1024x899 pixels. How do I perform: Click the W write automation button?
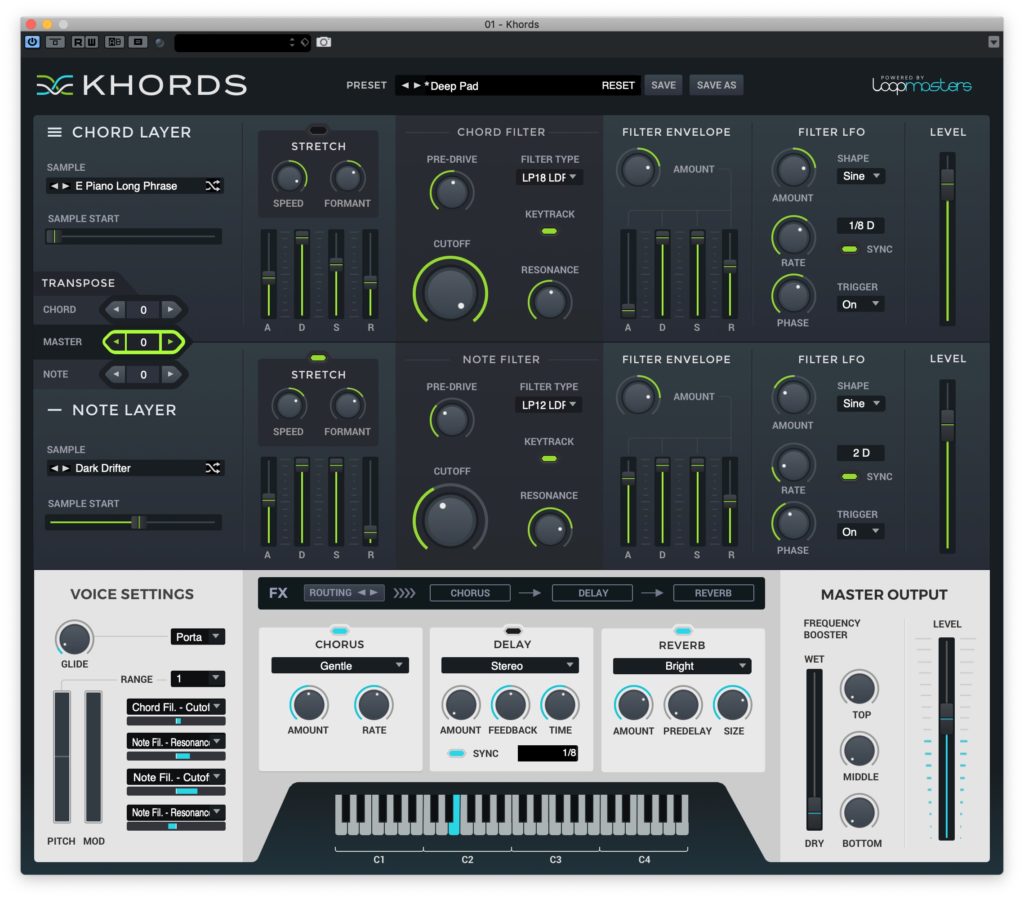(91, 42)
